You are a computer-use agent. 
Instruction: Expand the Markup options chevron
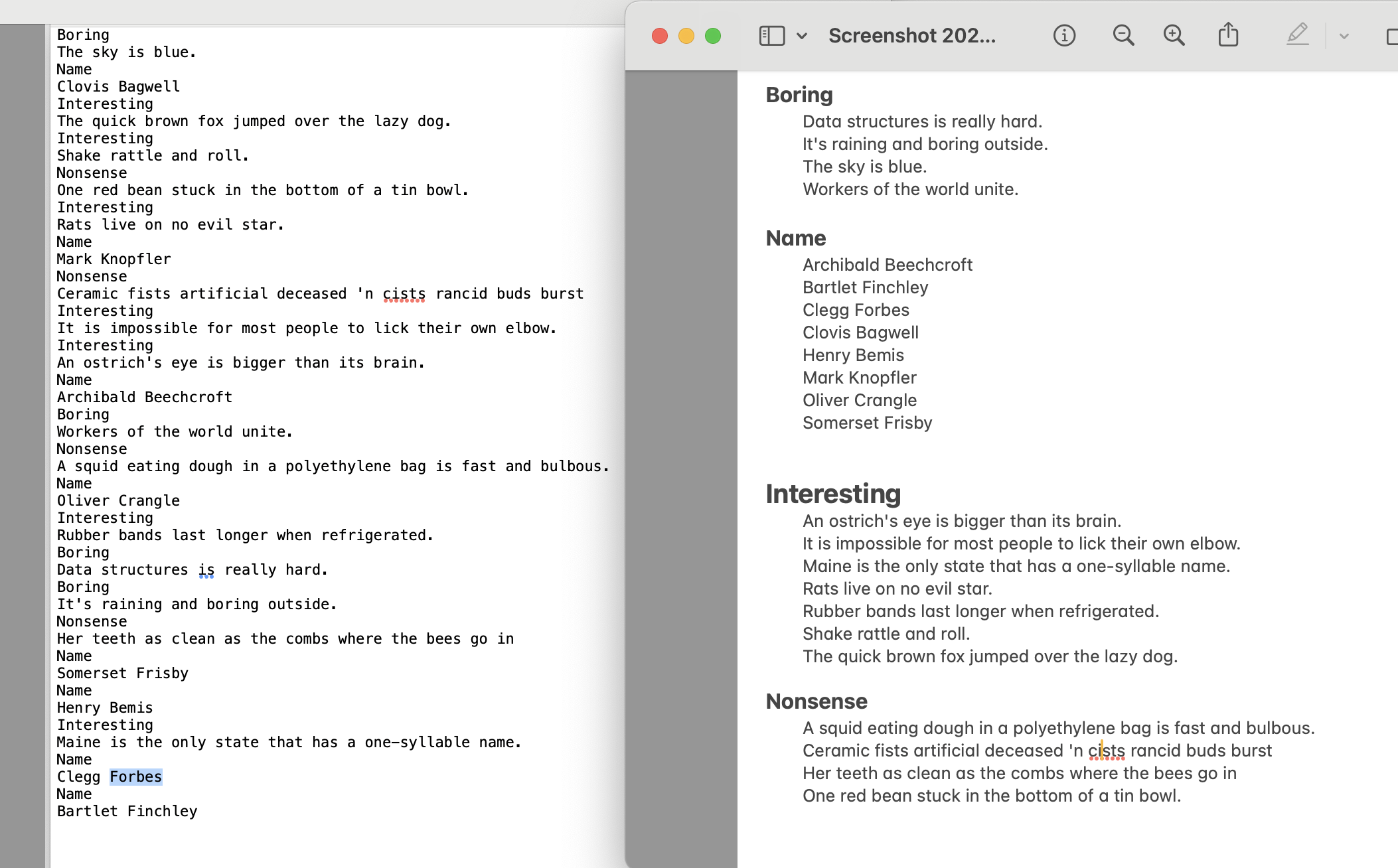point(1344,36)
